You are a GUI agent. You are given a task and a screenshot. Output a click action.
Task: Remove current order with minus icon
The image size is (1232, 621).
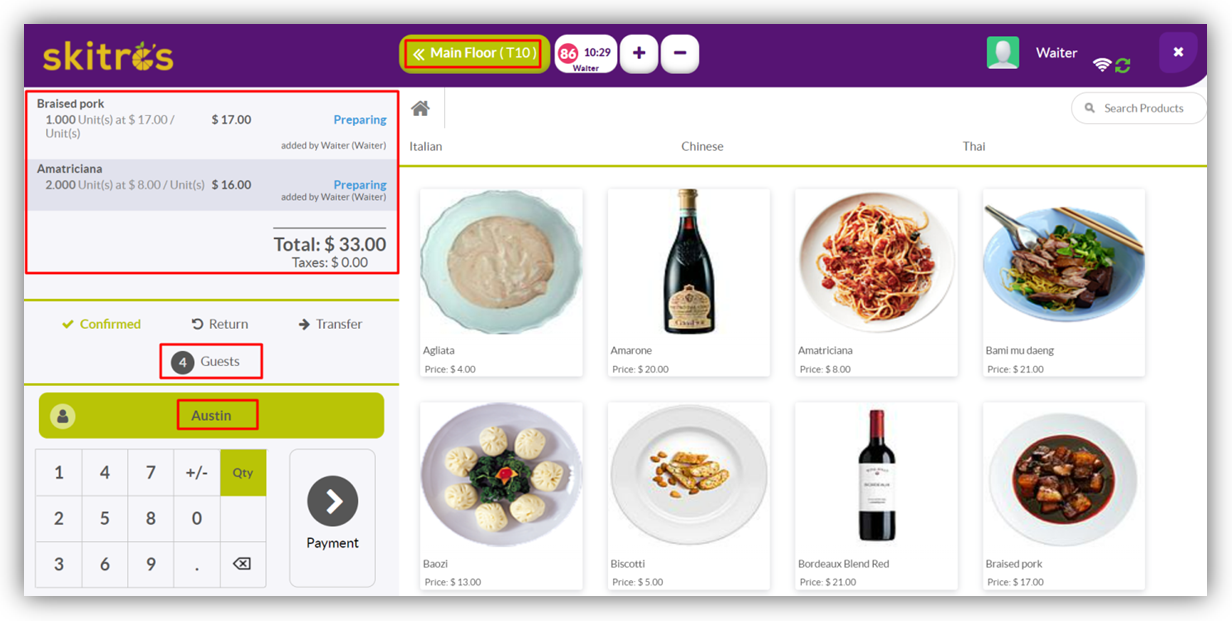coord(680,53)
